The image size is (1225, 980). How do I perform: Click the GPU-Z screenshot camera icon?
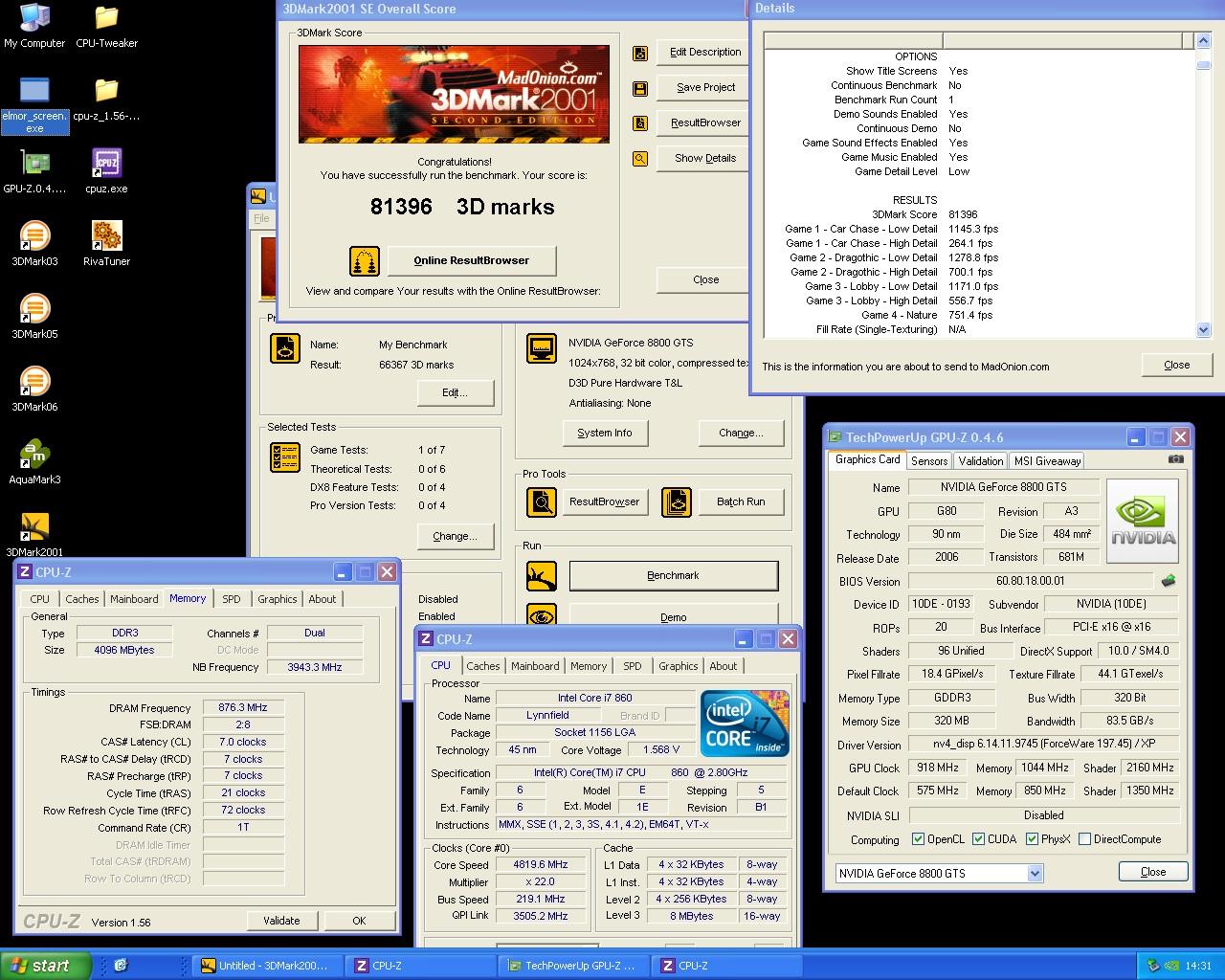click(1175, 459)
